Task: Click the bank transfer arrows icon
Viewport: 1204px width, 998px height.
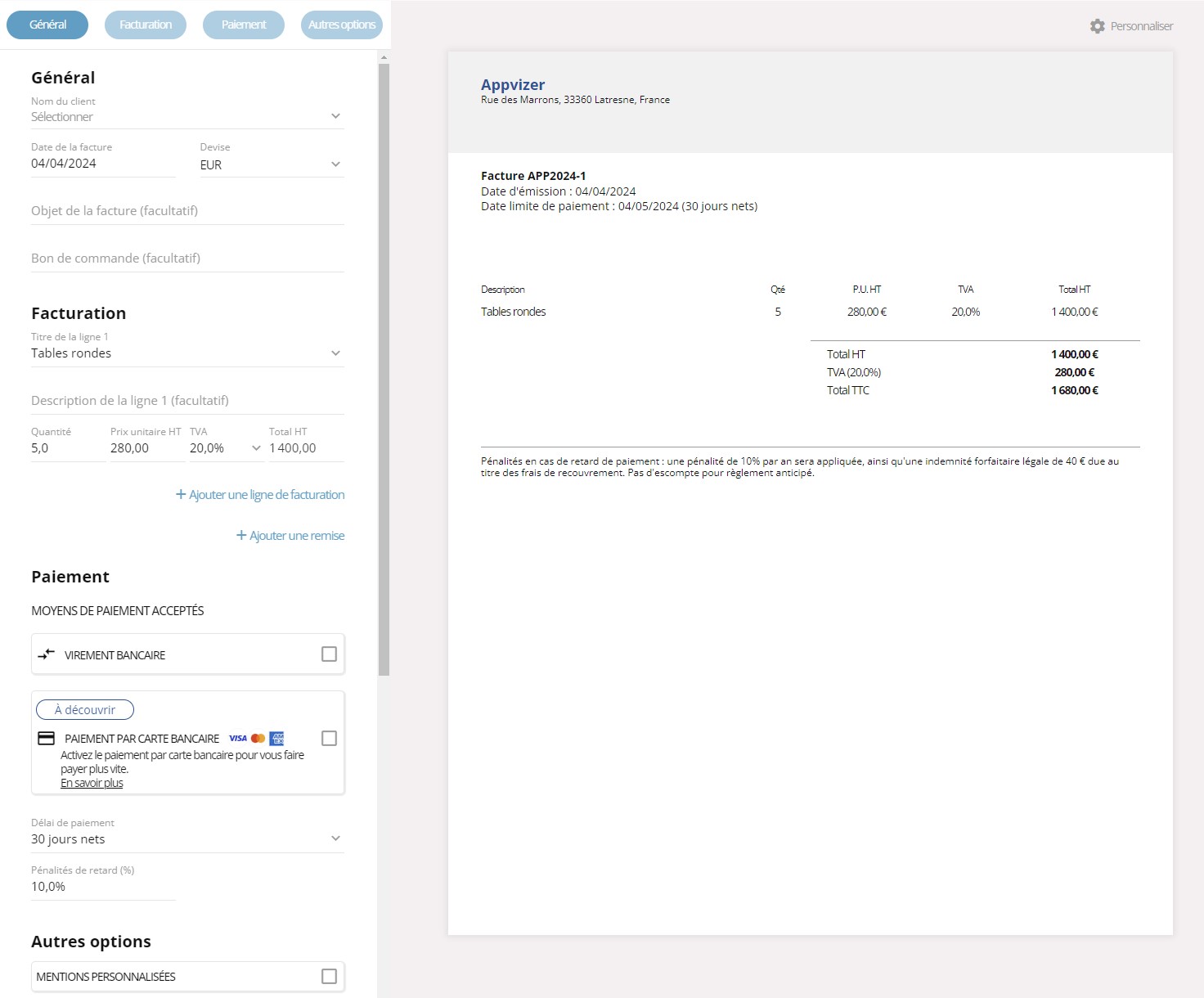Action: [x=47, y=654]
